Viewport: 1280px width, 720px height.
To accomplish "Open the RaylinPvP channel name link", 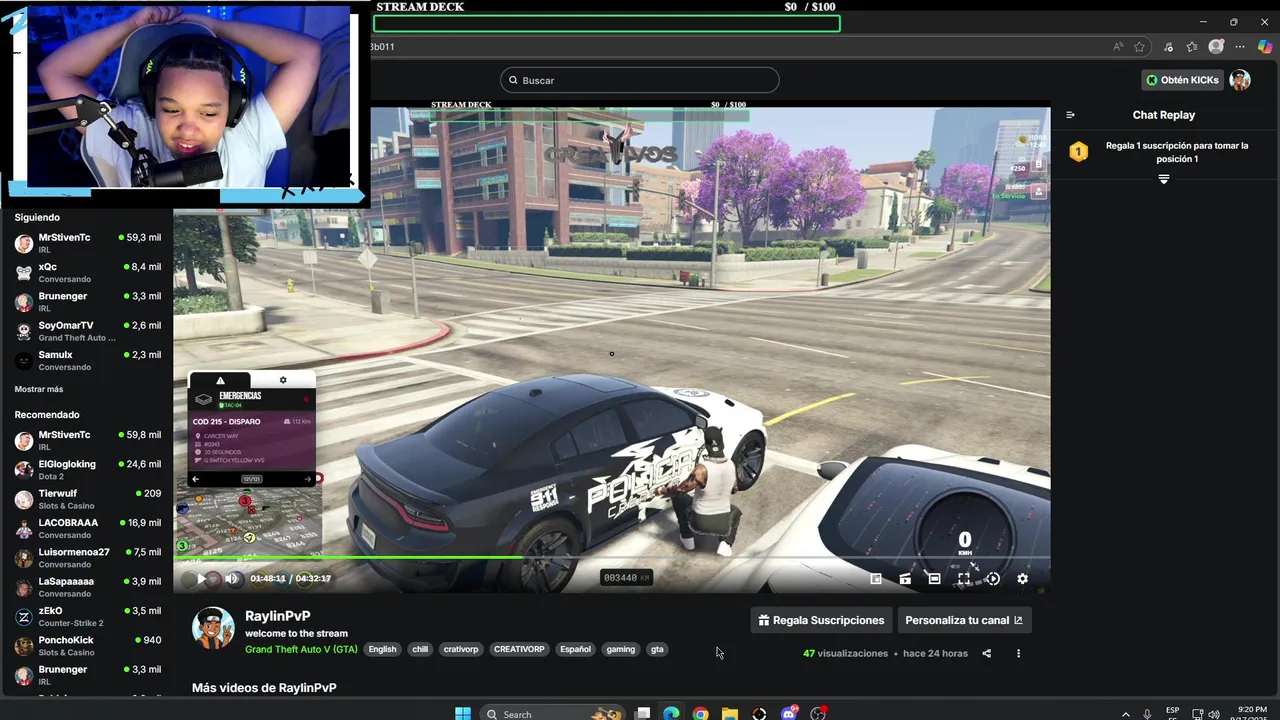I will coord(277,616).
